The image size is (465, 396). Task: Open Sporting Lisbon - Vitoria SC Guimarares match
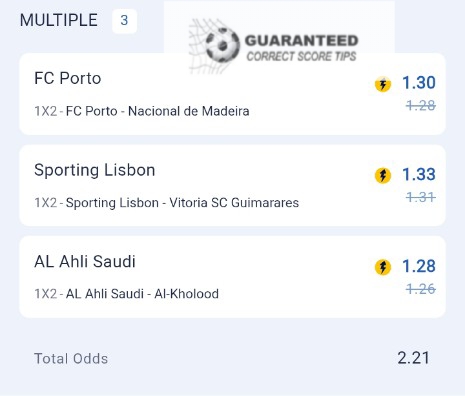coord(182,203)
